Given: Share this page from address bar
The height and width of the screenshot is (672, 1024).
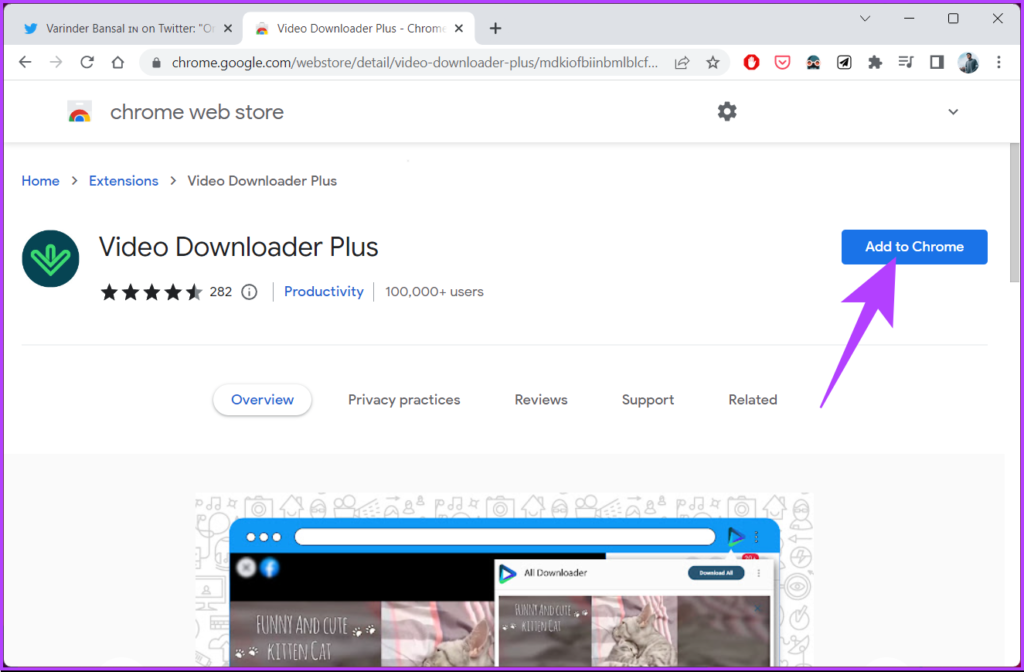Looking at the screenshot, I should (682, 63).
